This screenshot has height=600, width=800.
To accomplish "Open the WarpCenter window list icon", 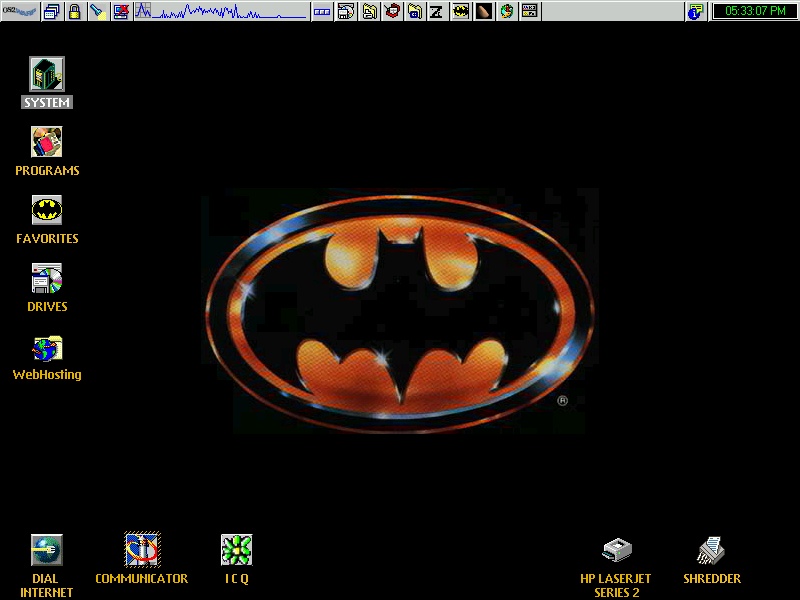I will [52, 11].
